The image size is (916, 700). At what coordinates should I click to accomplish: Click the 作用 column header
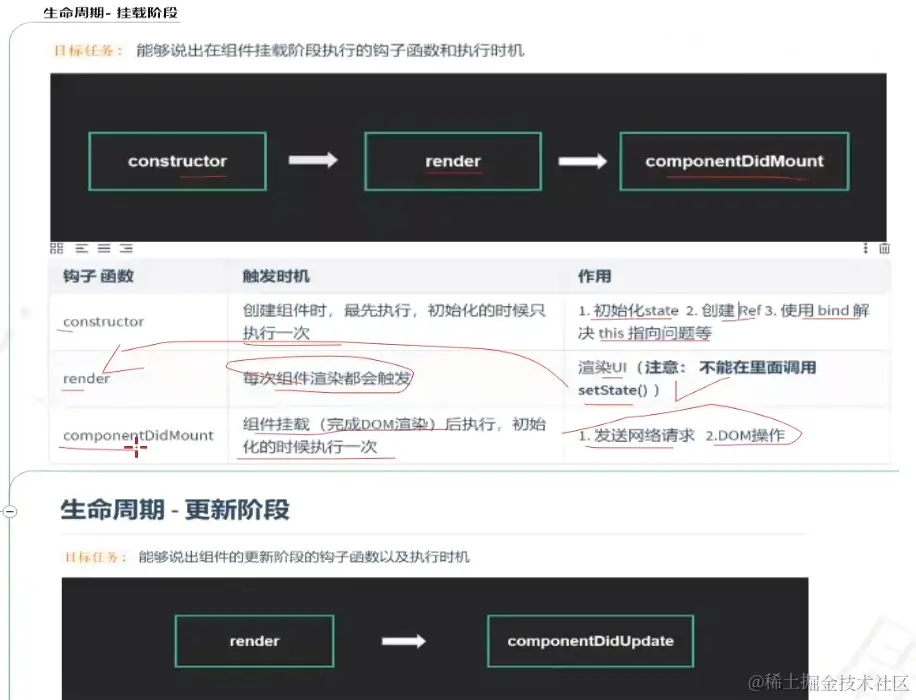[x=728, y=276]
